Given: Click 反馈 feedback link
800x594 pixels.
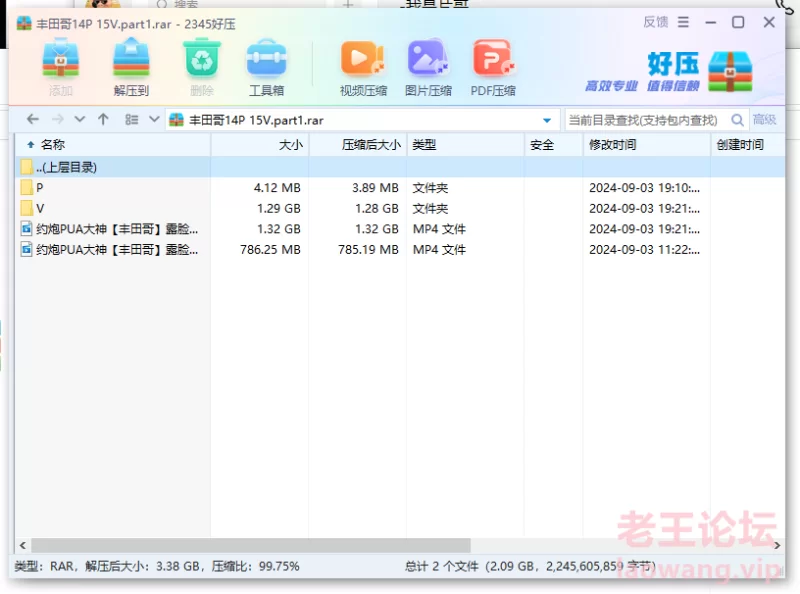Looking at the screenshot, I should [x=656, y=22].
